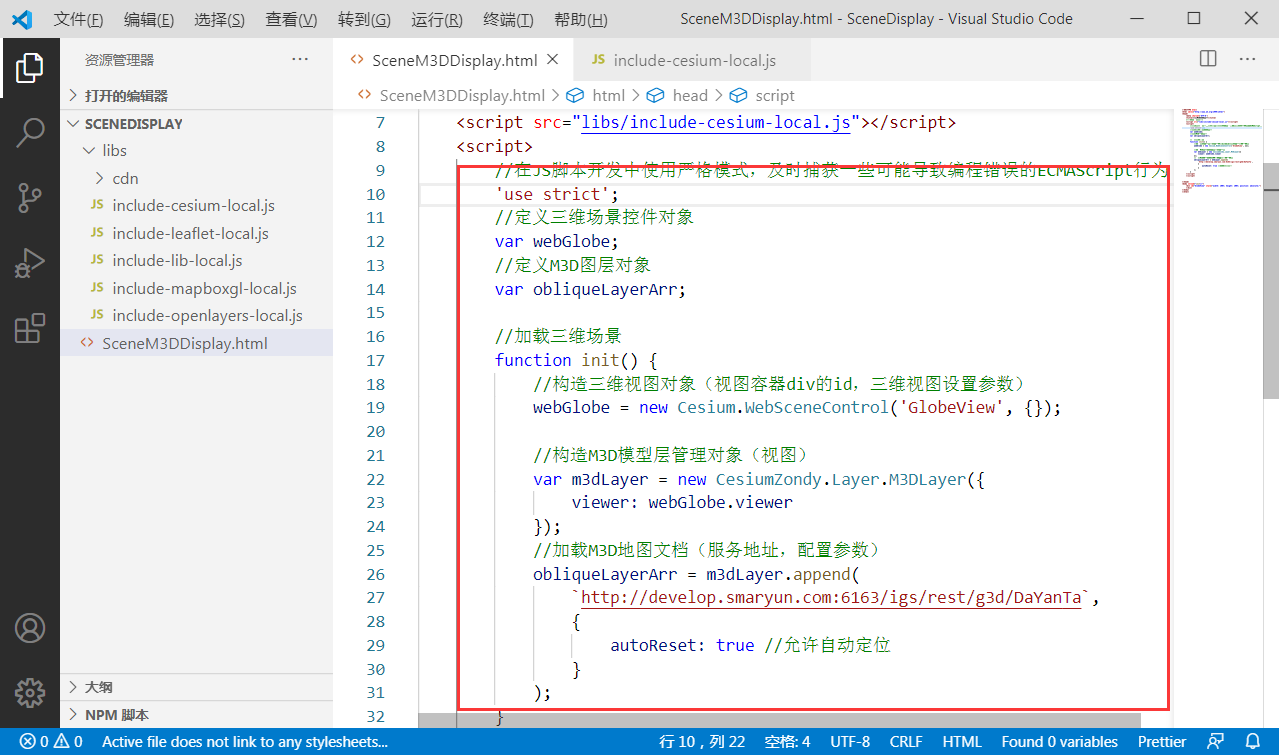Screen dimensions: 1279x755
Task: Click the 'use strict' code line
Action: click(556, 194)
